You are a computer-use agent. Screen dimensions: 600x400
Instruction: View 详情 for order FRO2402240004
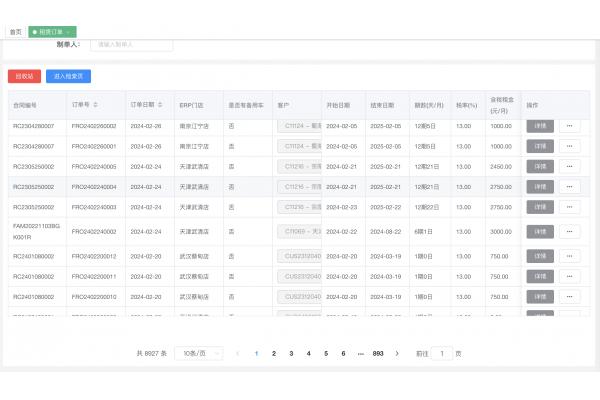(539, 186)
